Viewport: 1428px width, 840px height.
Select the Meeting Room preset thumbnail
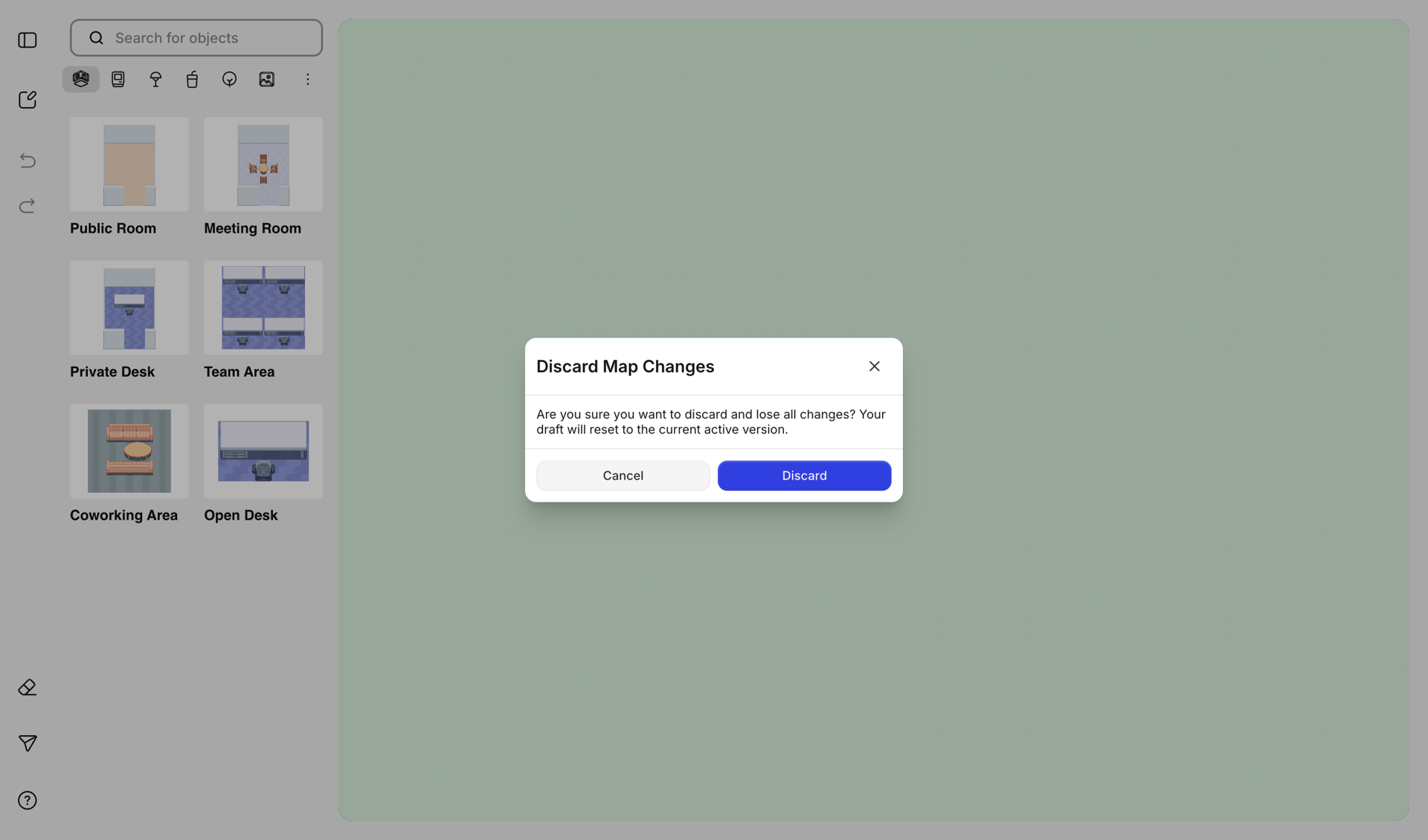tap(263, 164)
